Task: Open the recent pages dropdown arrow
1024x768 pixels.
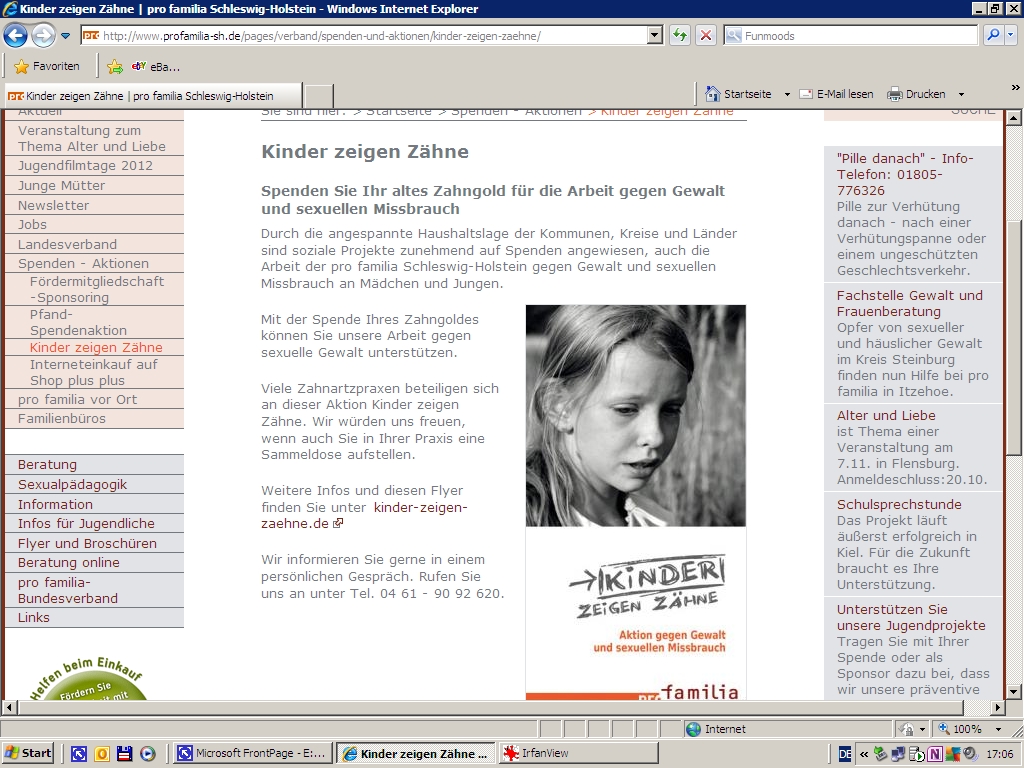Action: [x=65, y=36]
